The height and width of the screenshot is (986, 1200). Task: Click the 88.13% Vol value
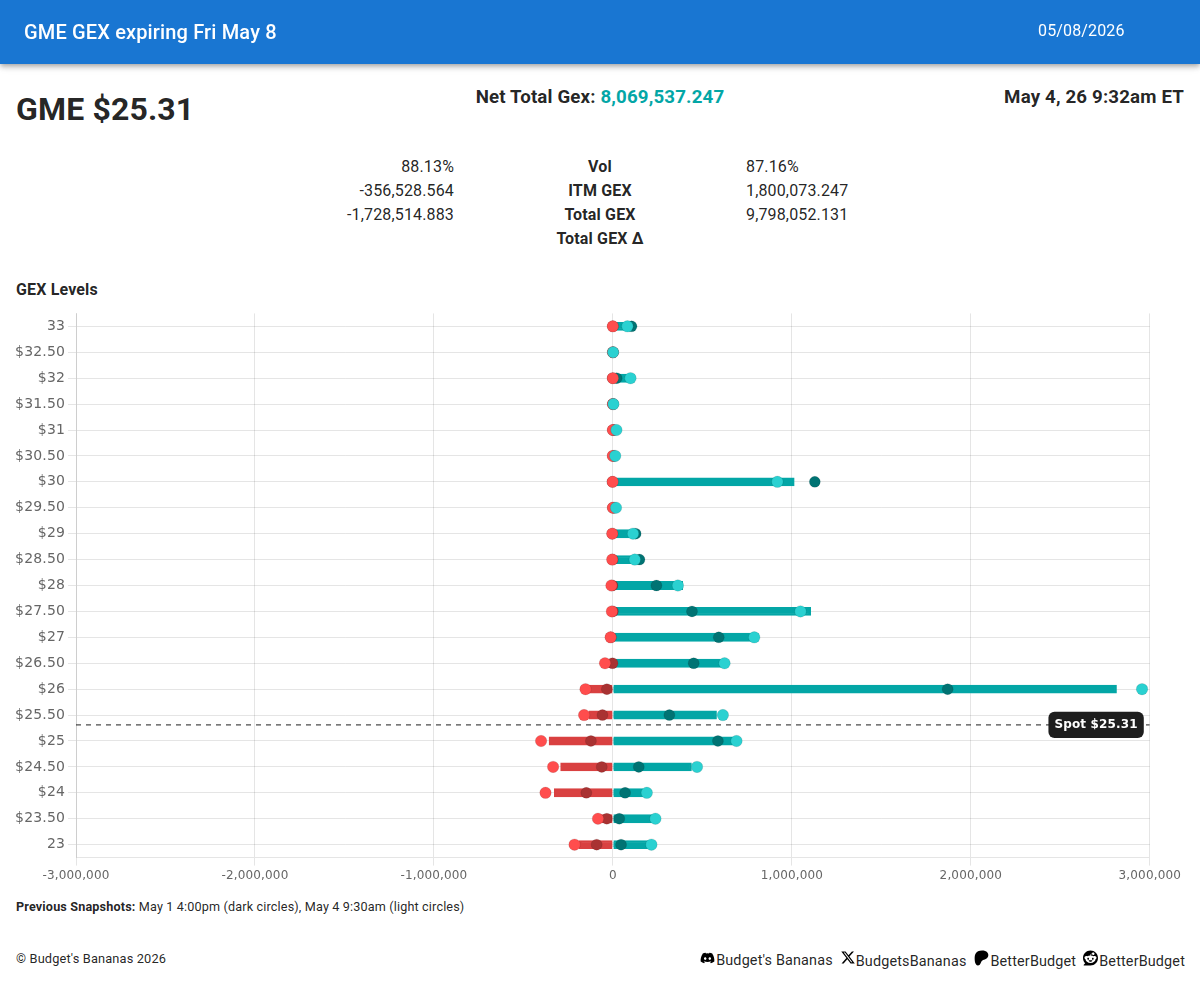[427, 167]
